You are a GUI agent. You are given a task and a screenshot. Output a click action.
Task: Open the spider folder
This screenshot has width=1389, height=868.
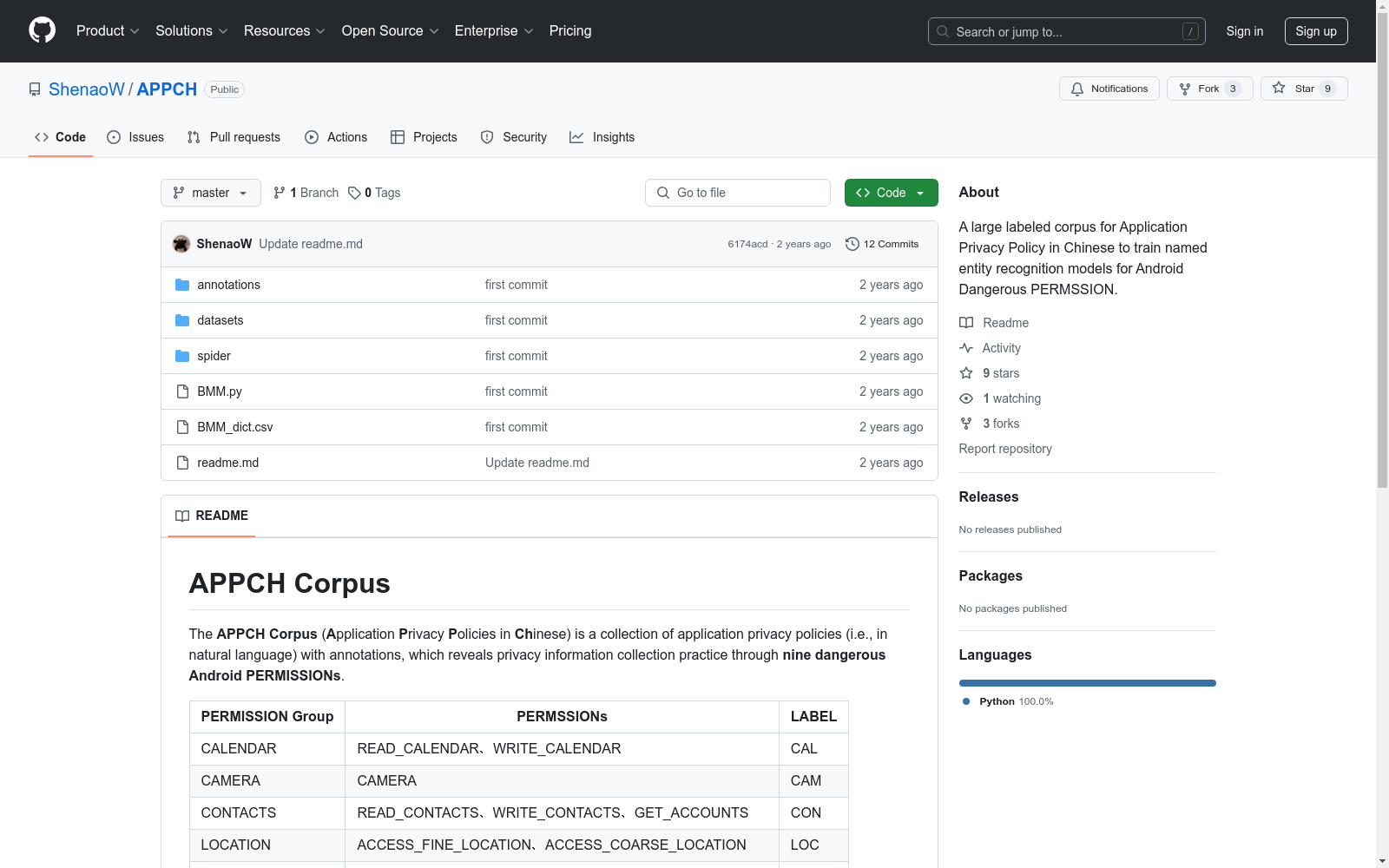coord(214,356)
